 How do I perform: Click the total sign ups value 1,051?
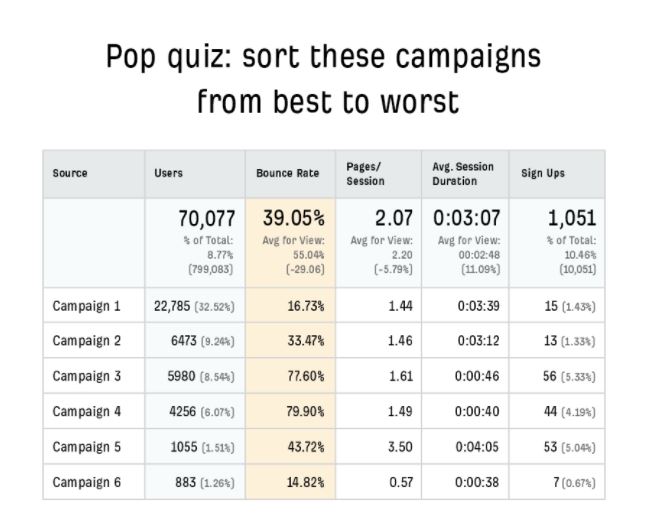pyautogui.click(x=572, y=218)
